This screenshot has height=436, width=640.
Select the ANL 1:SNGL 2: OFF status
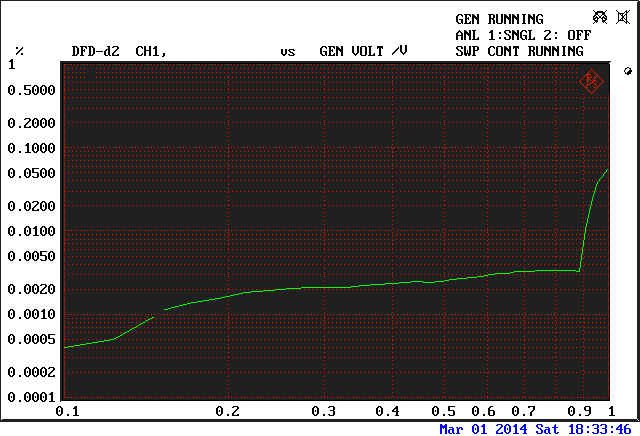pyautogui.click(x=523, y=36)
